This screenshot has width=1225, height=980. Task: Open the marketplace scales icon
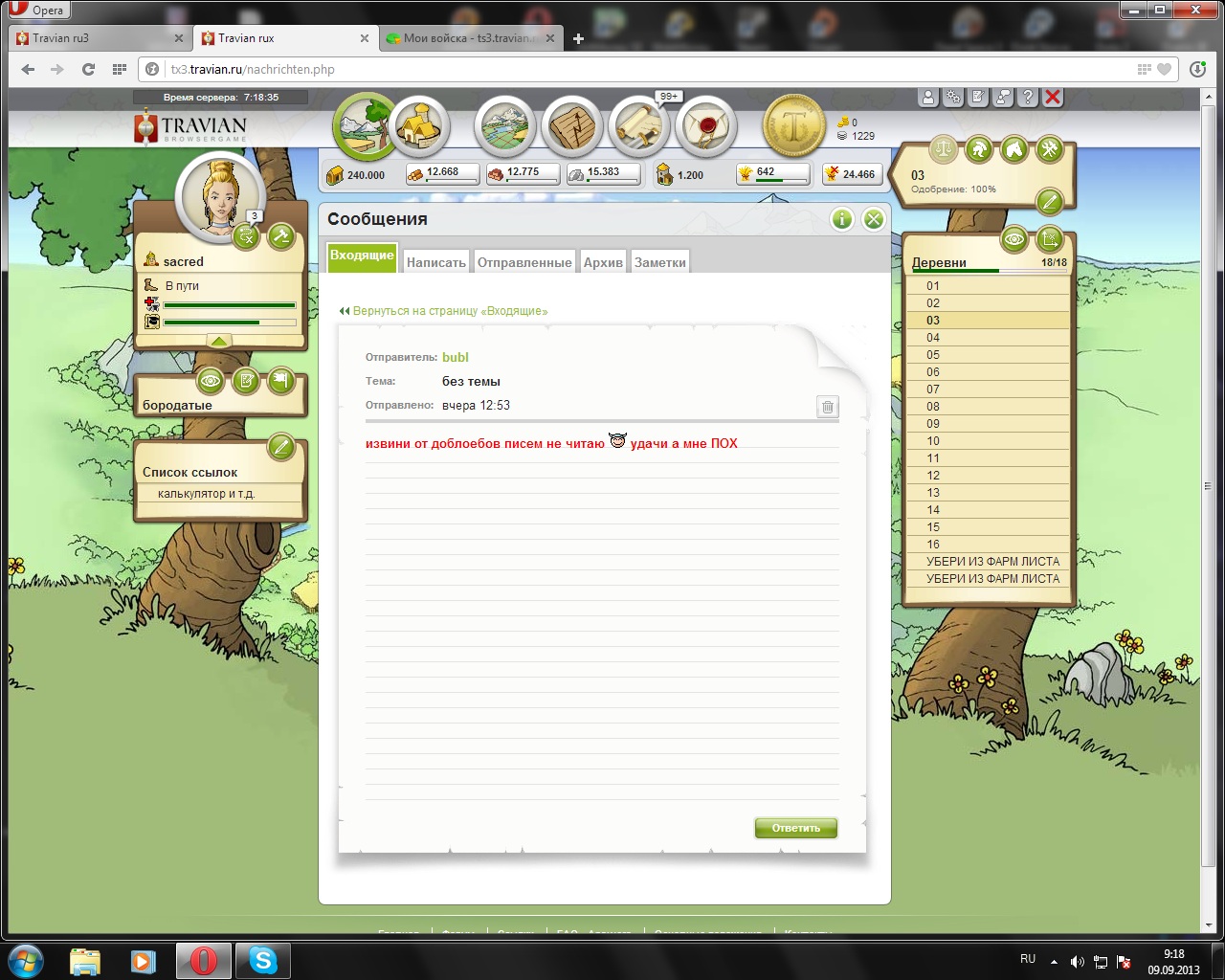[944, 149]
